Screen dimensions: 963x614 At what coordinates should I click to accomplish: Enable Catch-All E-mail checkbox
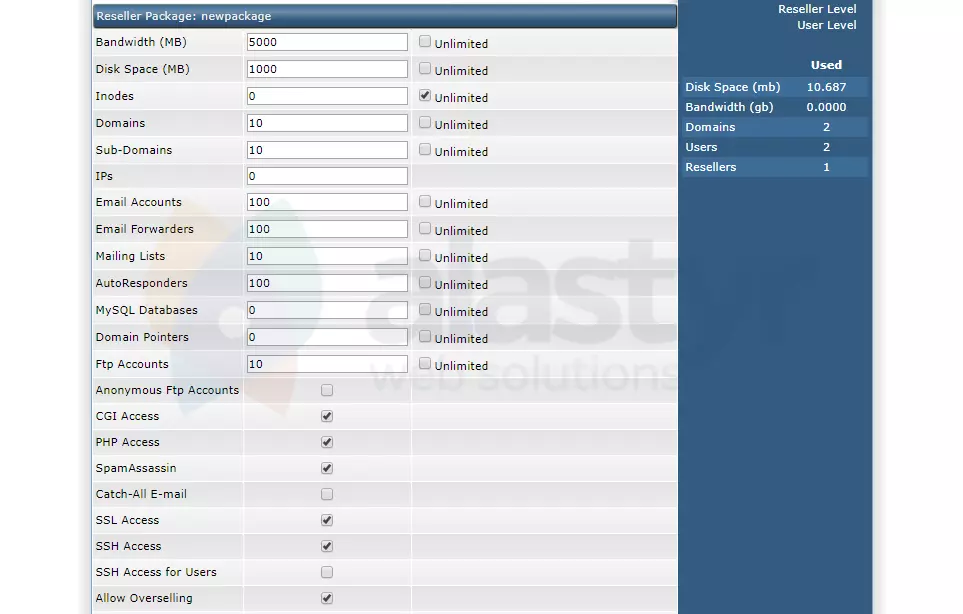[x=327, y=494]
